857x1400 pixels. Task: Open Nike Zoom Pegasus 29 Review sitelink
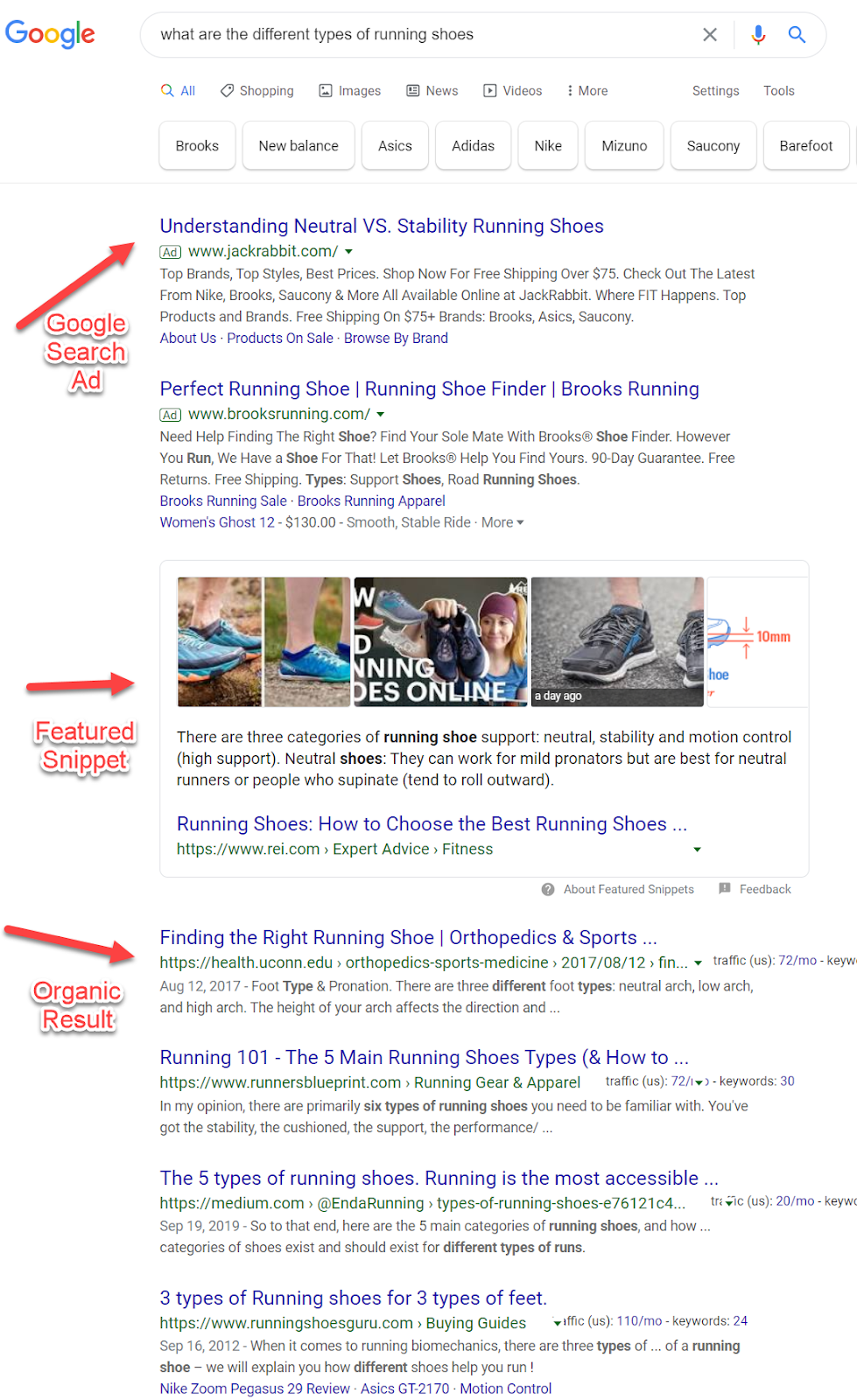(x=255, y=1389)
